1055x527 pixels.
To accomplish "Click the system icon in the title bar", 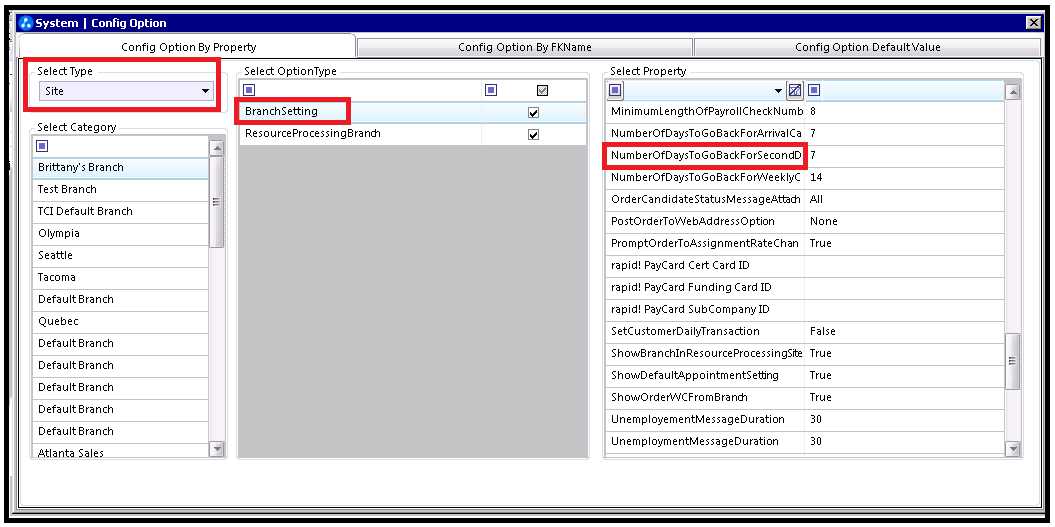I will pos(26,23).
